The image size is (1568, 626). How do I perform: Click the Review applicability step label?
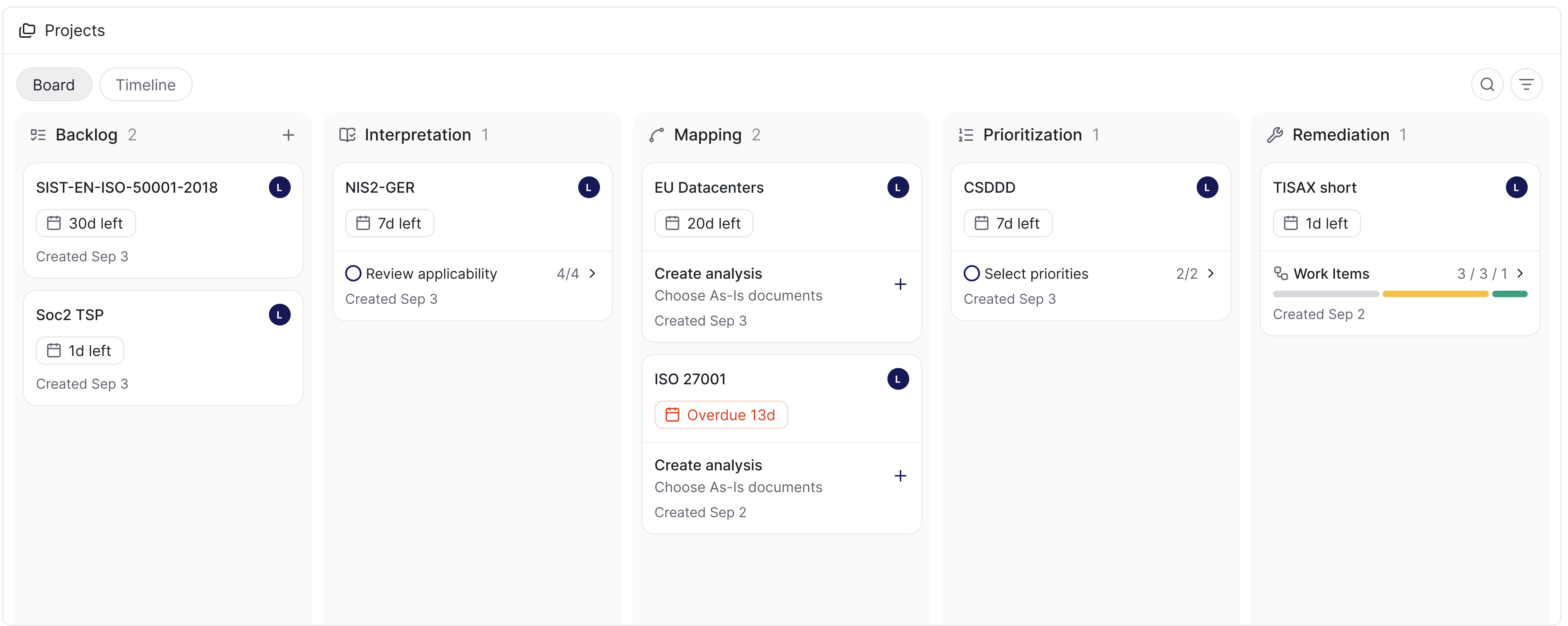pos(431,273)
